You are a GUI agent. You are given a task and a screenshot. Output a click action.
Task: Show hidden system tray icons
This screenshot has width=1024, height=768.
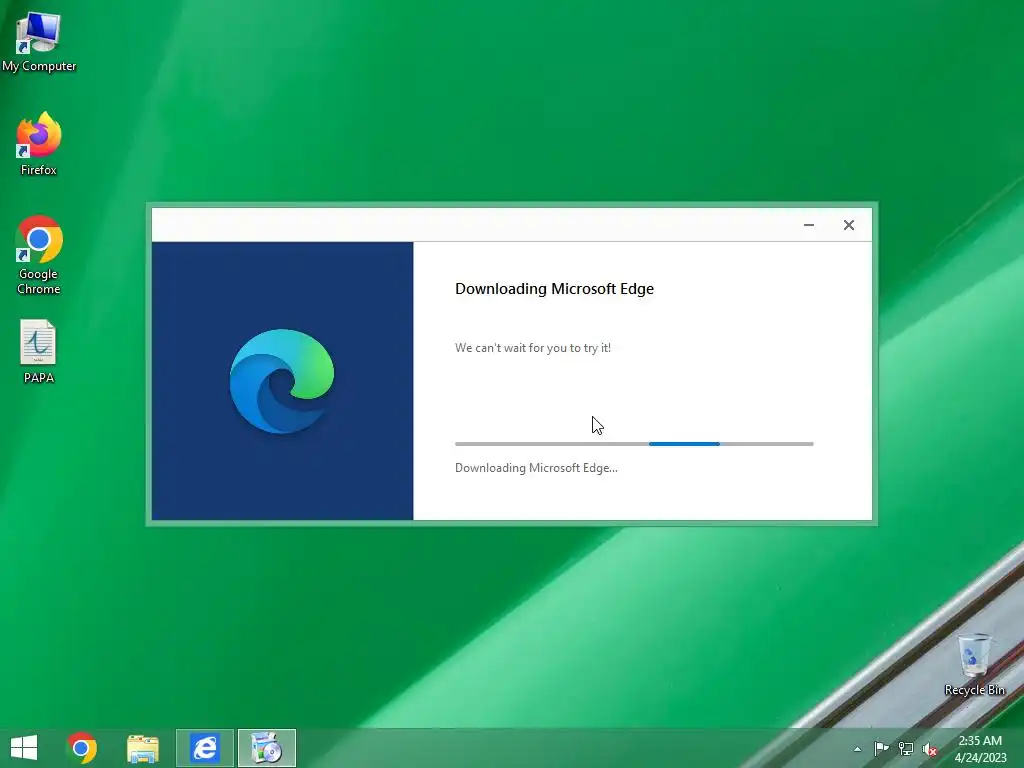pyautogui.click(x=857, y=749)
